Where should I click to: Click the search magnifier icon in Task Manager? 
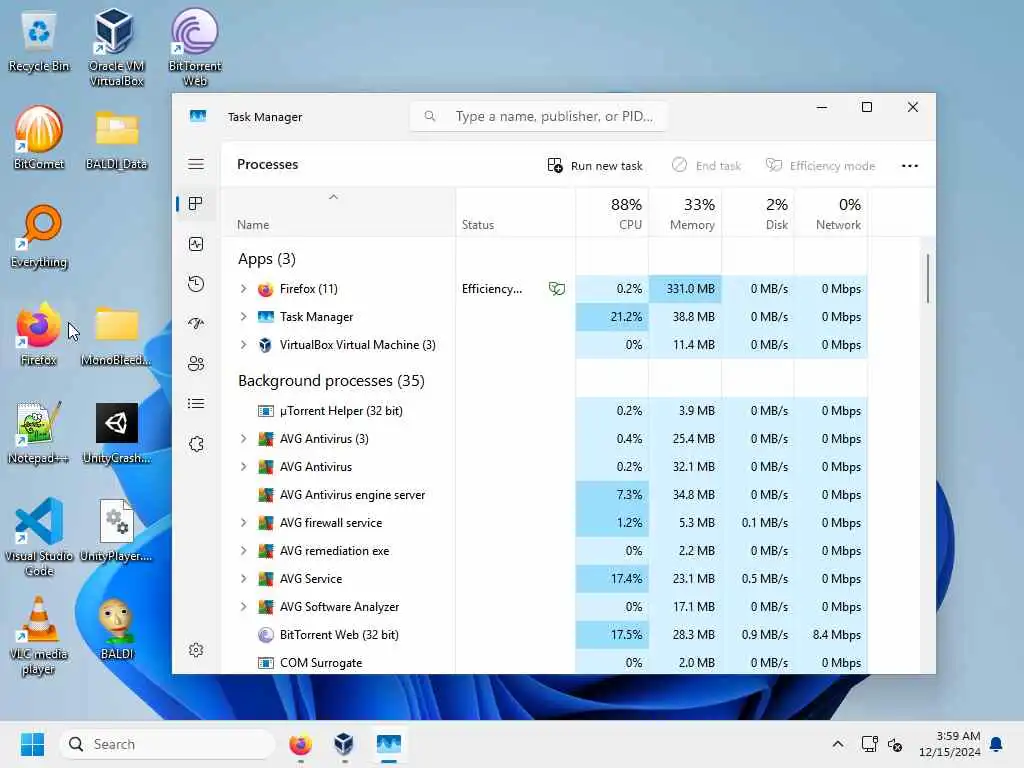(x=430, y=116)
